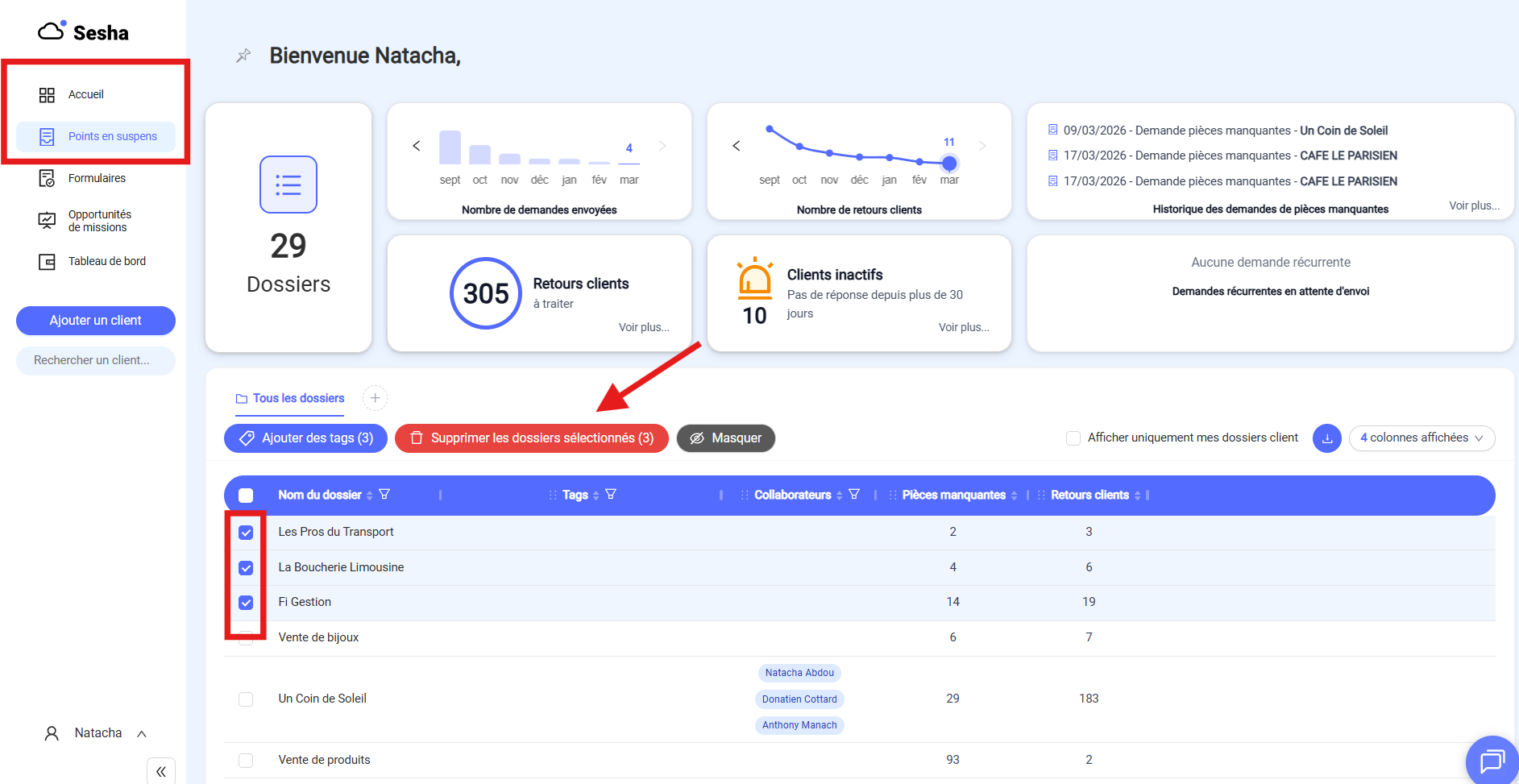Go to previous month in demandes envoyées chart
Viewport: 1519px width, 784px height.
click(x=417, y=146)
